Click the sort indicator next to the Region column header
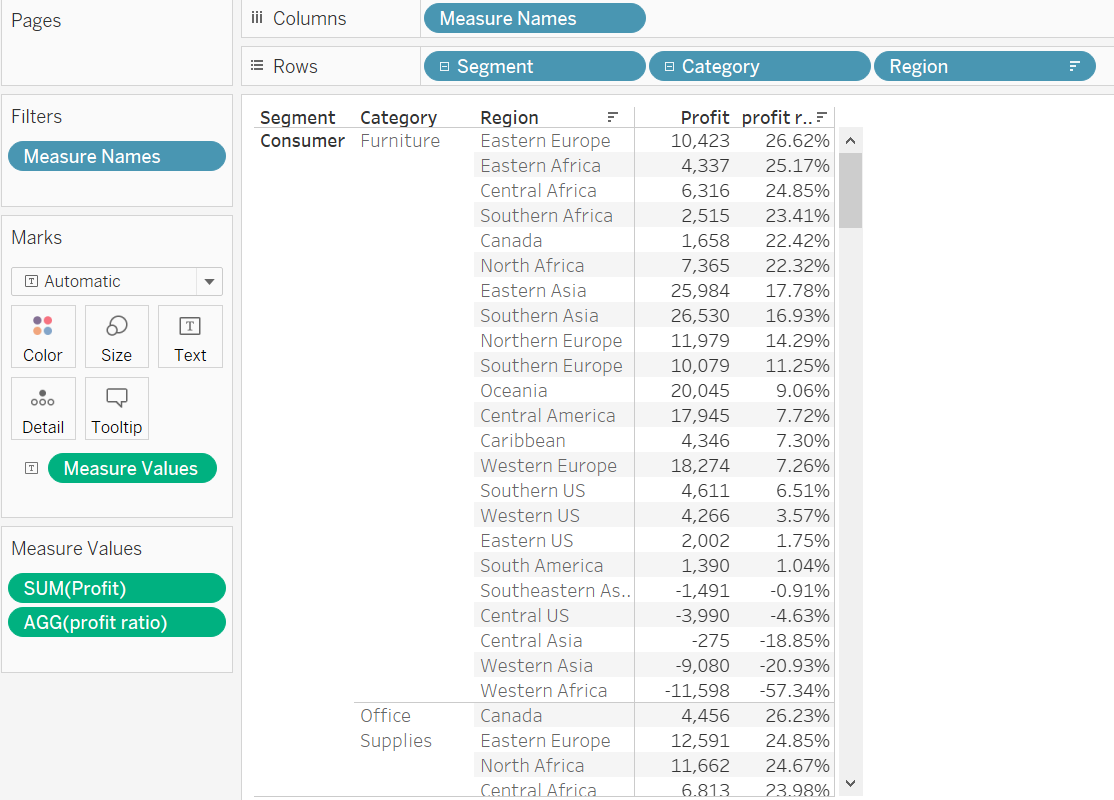 [614, 117]
